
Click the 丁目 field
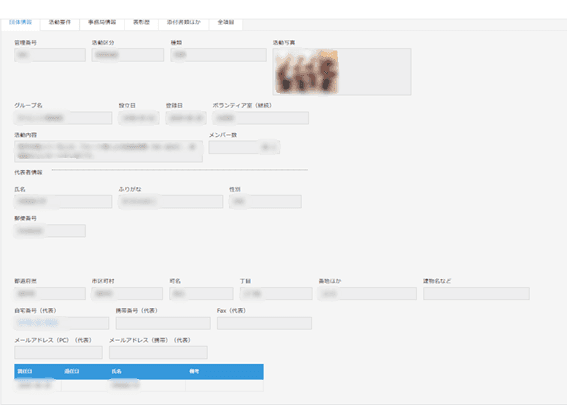276,294
